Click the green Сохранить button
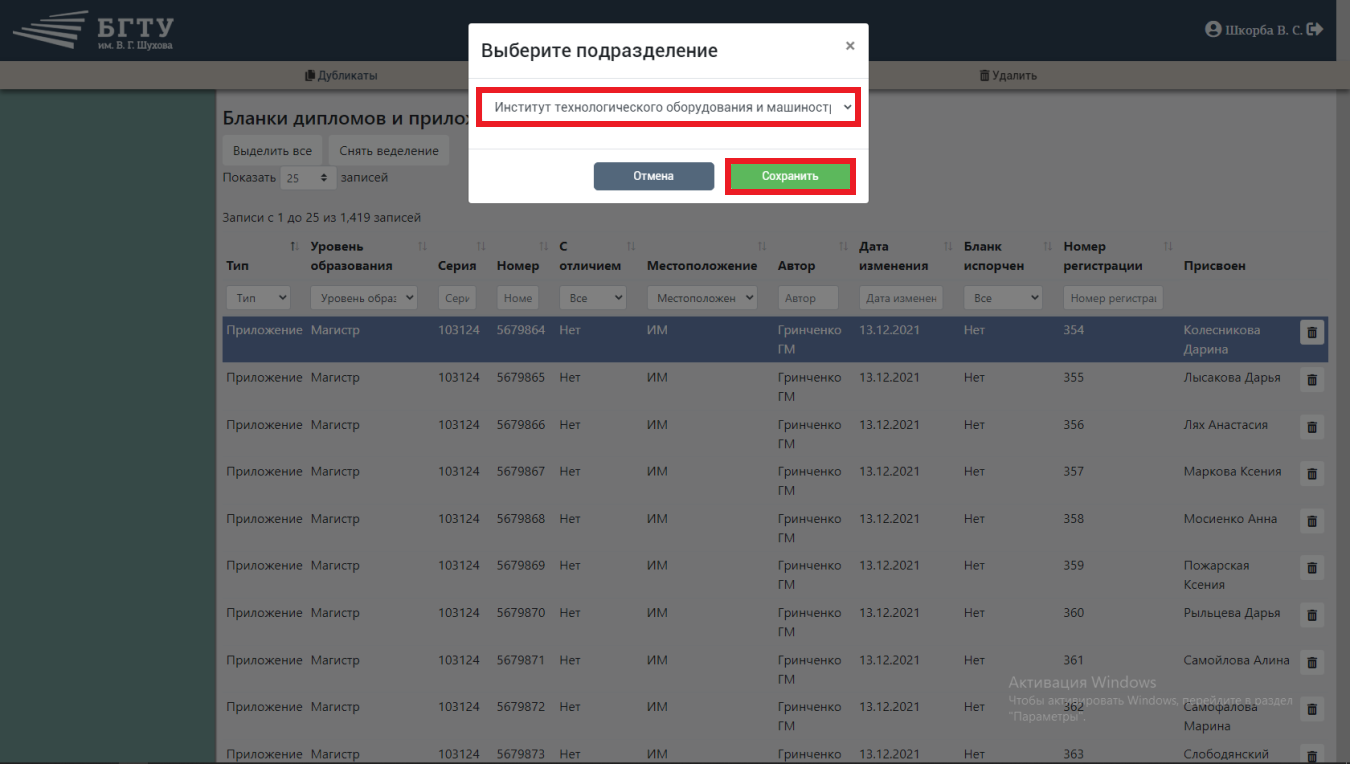Viewport: 1350px width, 764px height. (789, 176)
